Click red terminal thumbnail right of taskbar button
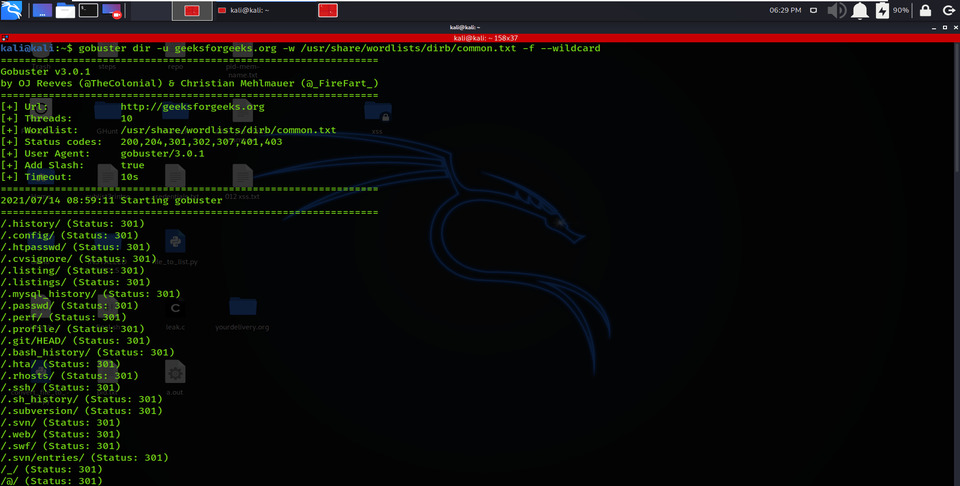The height and width of the screenshot is (486, 960). tap(328, 10)
